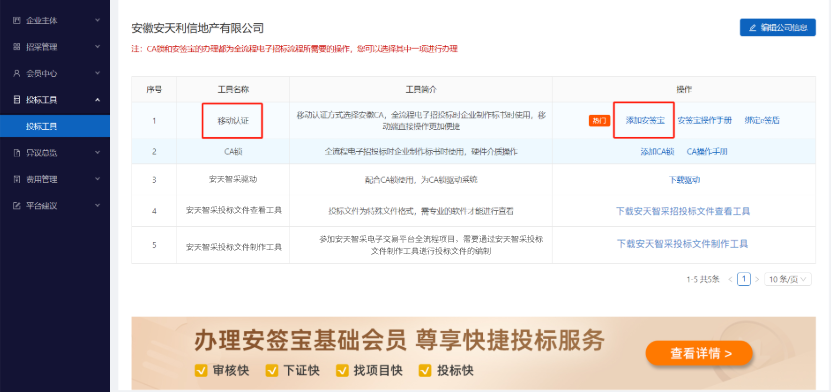Click the orange 查看详情 banner button

tap(699, 353)
